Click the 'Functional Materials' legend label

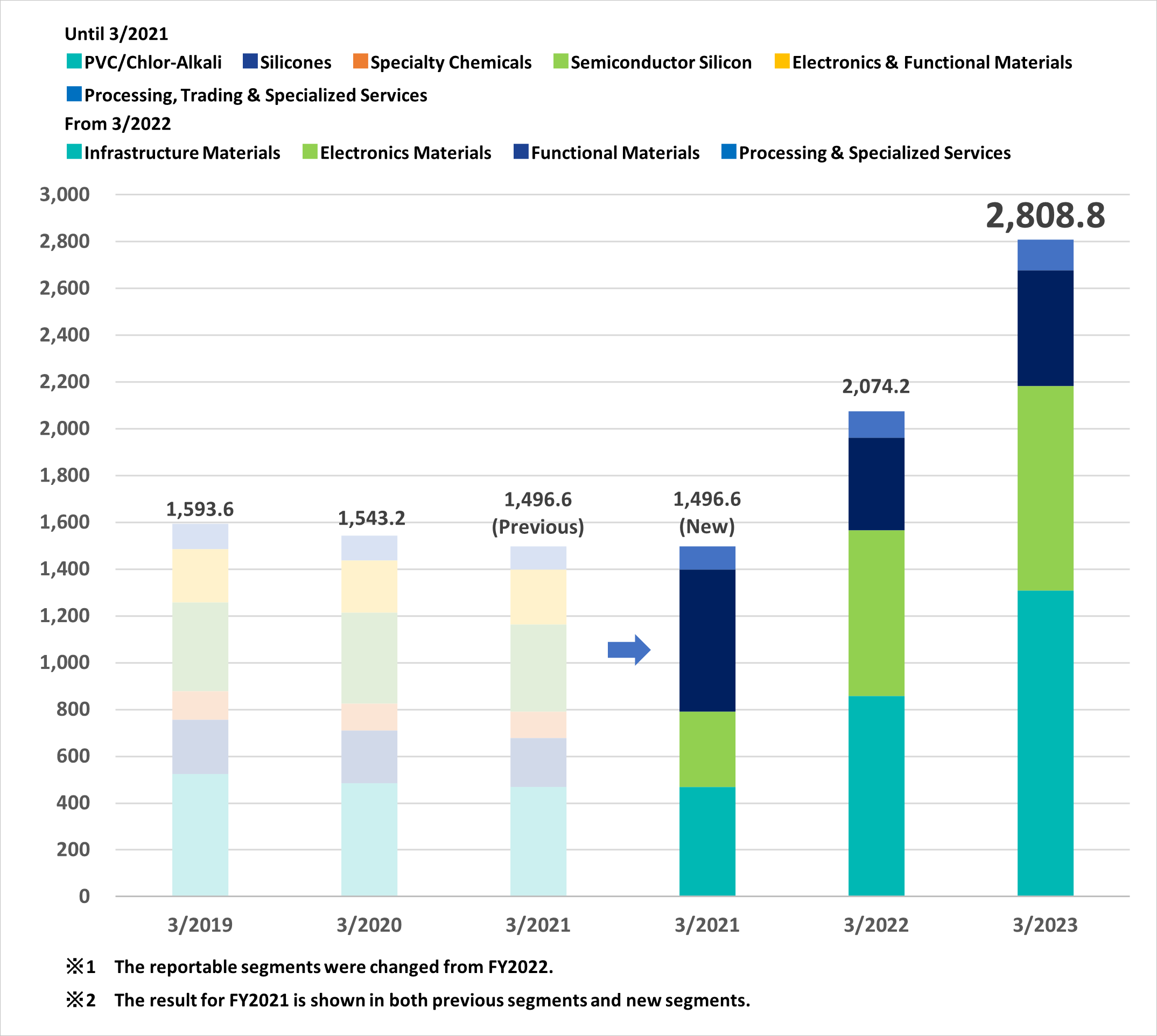615,152
